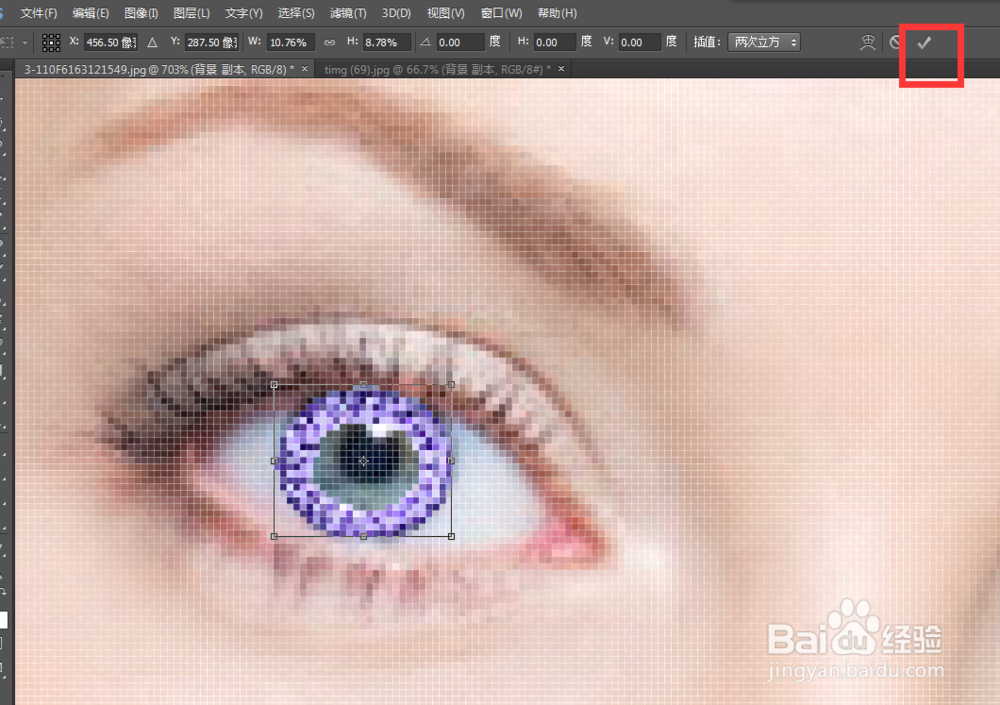Cancel the transform with the circle-slash icon
This screenshot has width=1000, height=705.
(895, 43)
